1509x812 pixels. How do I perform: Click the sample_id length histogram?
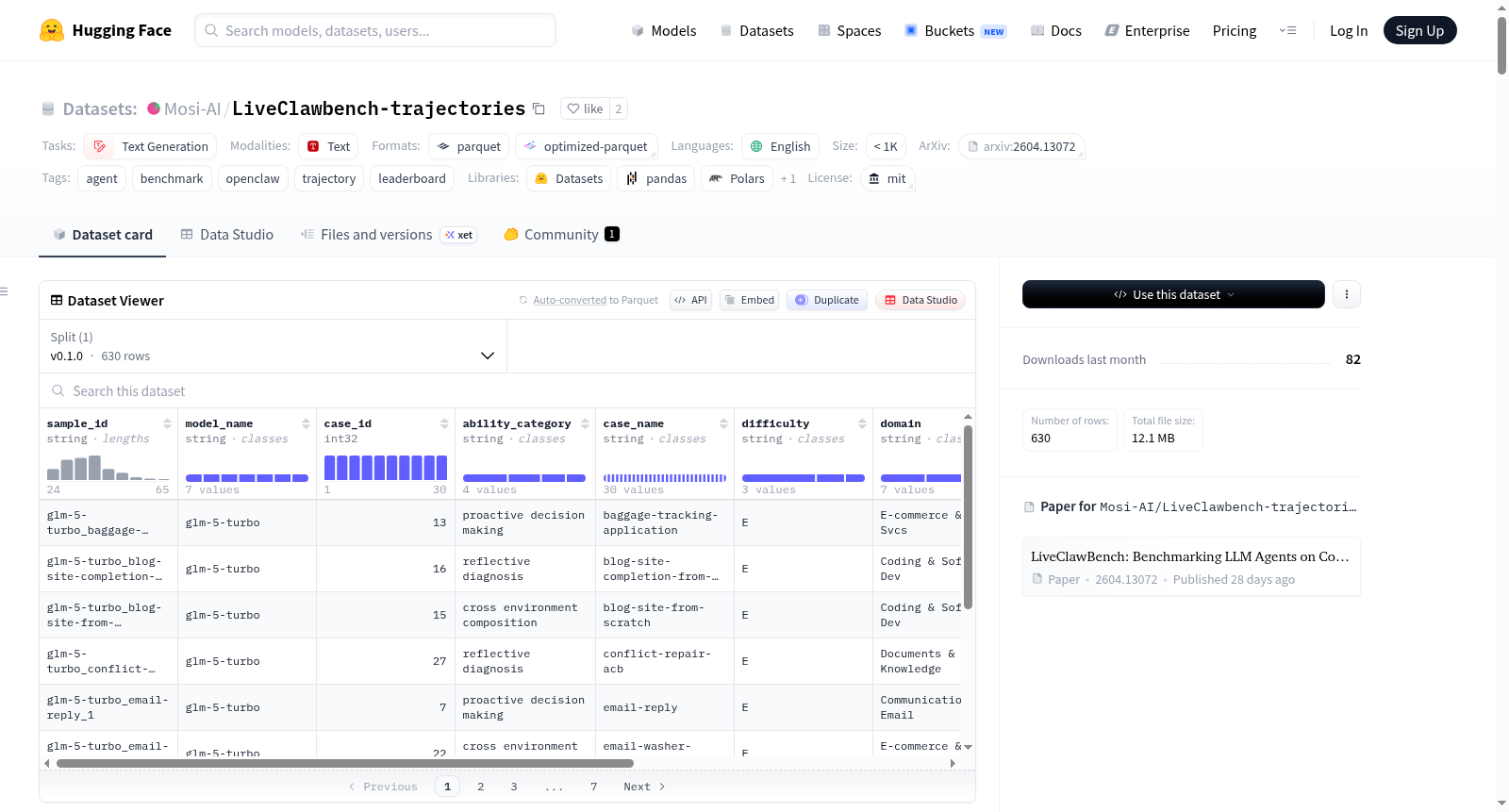108,468
